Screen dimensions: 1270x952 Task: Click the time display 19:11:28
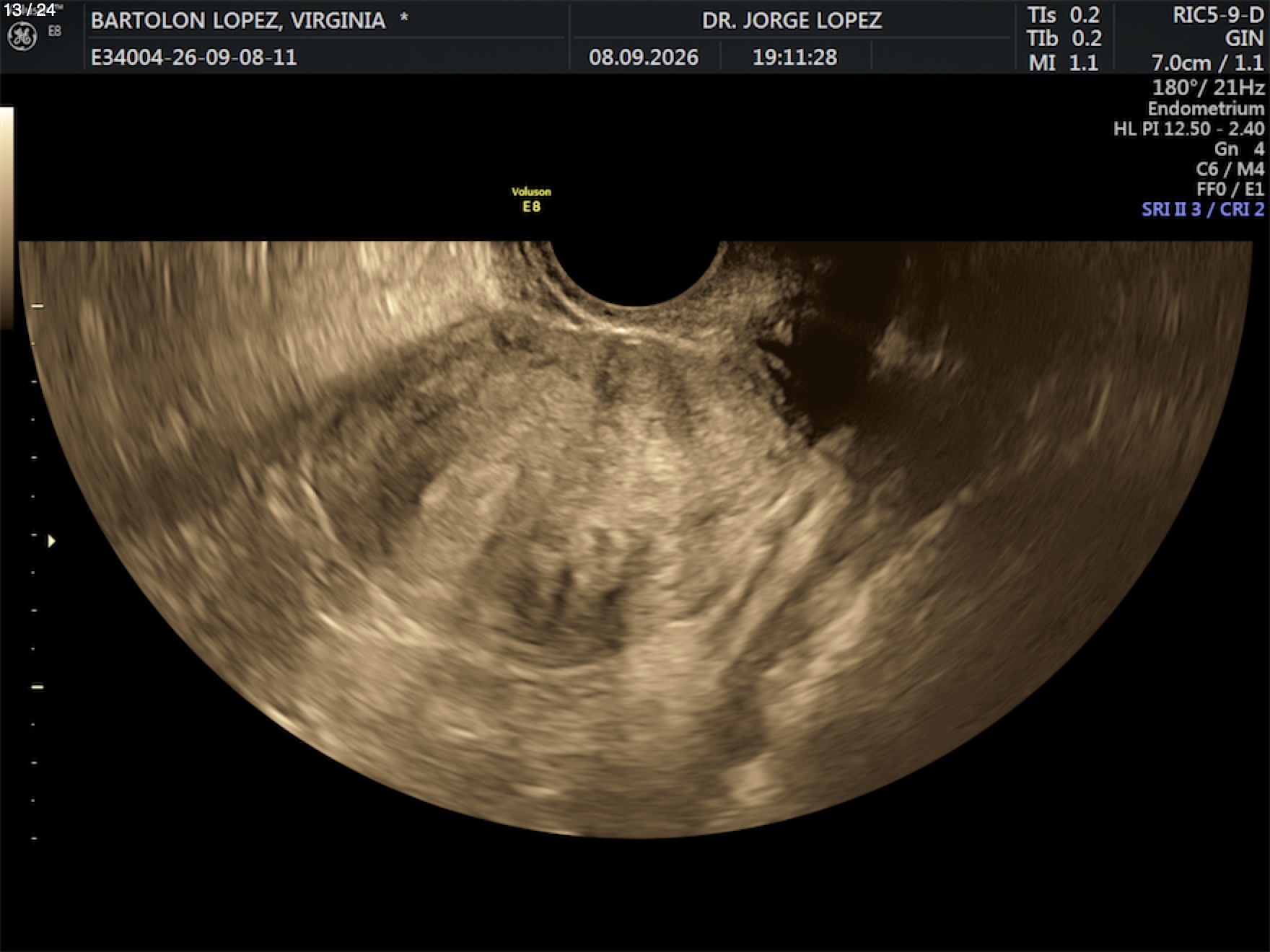[x=794, y=57]
